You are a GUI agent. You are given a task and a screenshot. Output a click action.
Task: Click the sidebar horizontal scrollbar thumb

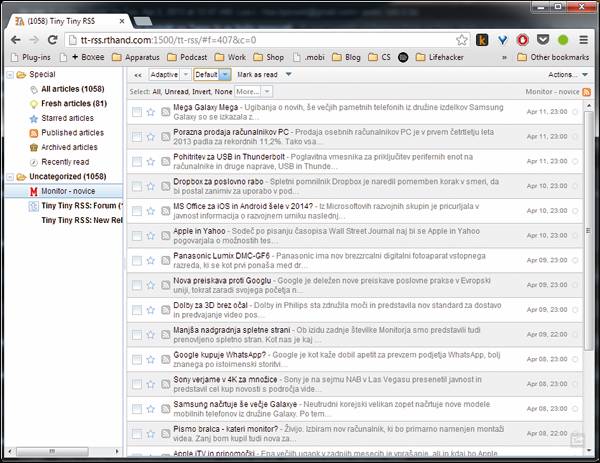click(x=52, y=452)
